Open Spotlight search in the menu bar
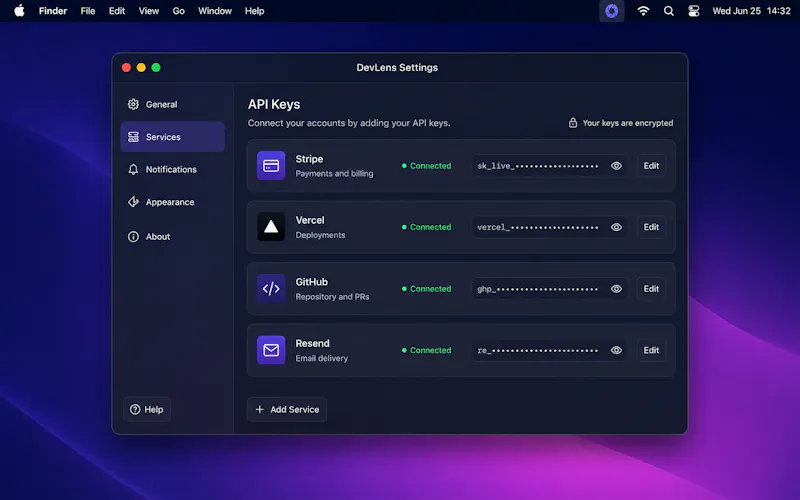 click(x=668, y=11)
